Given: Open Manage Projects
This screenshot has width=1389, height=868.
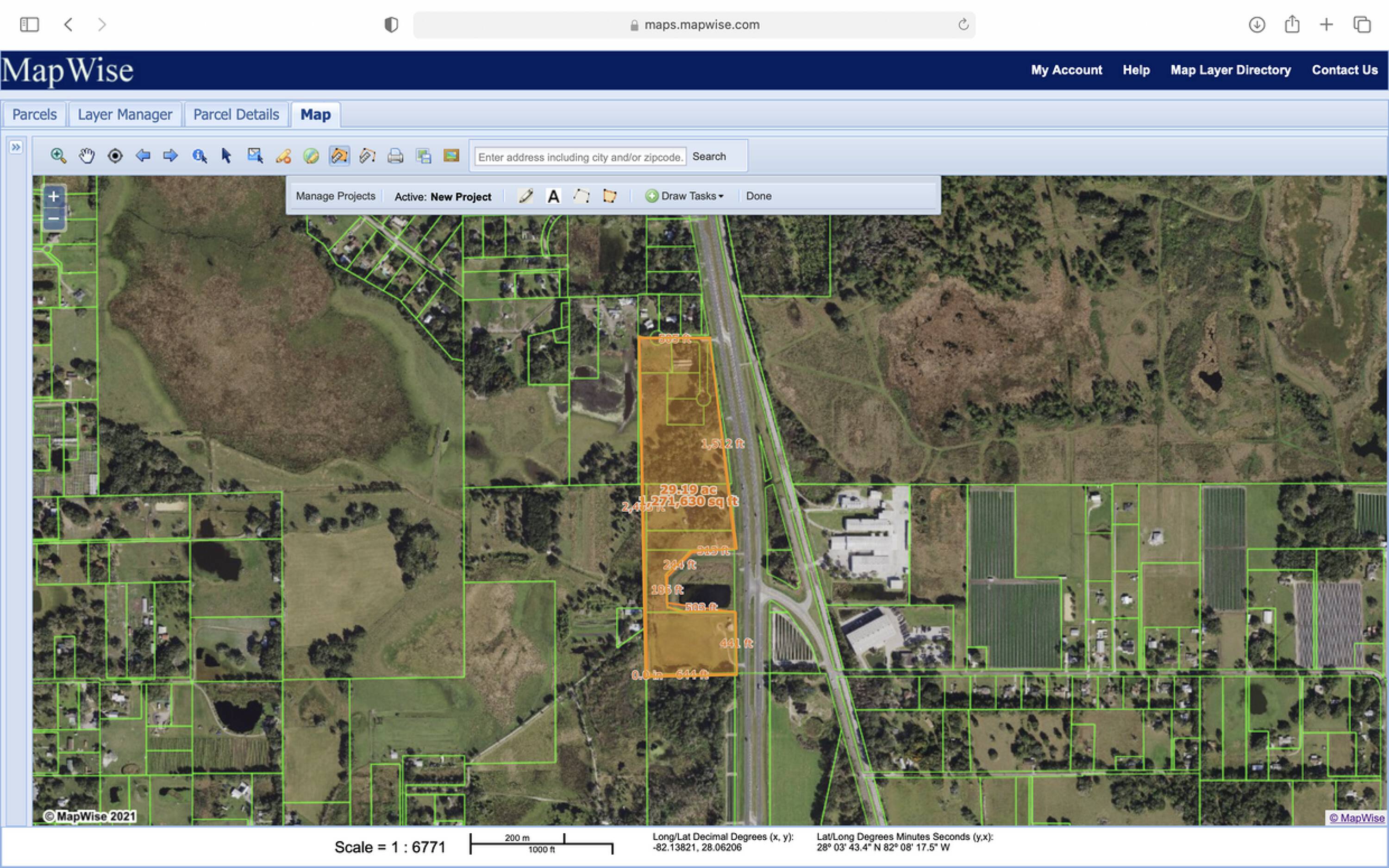Looking at the screenshot, I should pyautogui.click(x=335, y=196).
